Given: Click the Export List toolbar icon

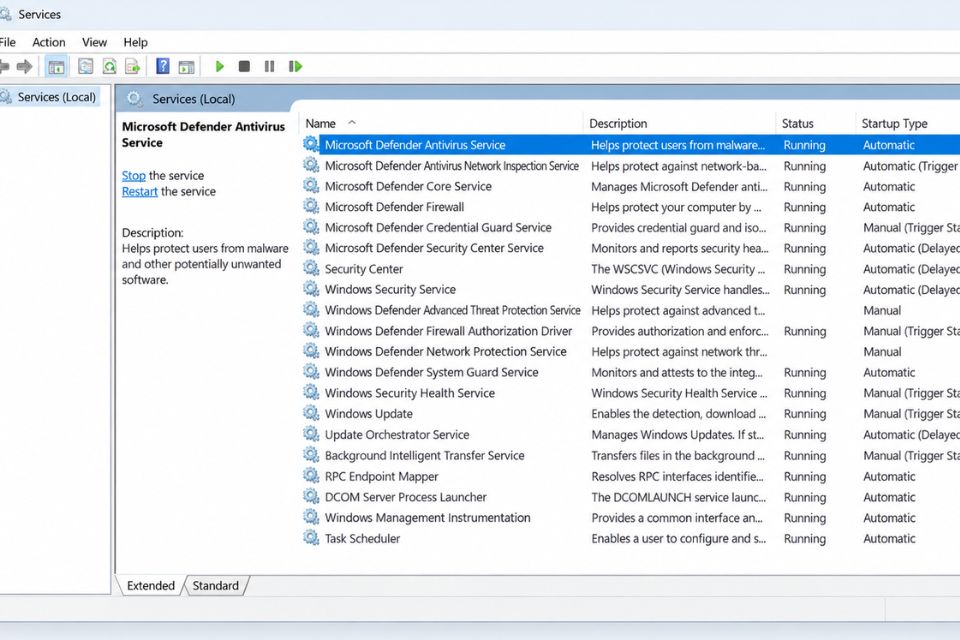Looking at the screenshot, I should [x=133, y=66].
